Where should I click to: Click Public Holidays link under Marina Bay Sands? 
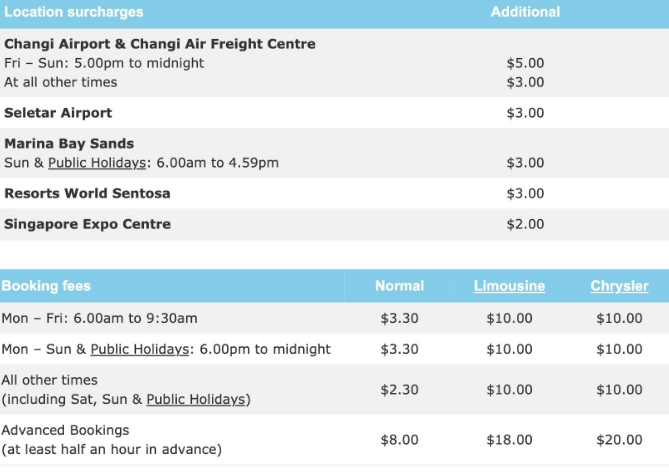click(x=100, y=163)
